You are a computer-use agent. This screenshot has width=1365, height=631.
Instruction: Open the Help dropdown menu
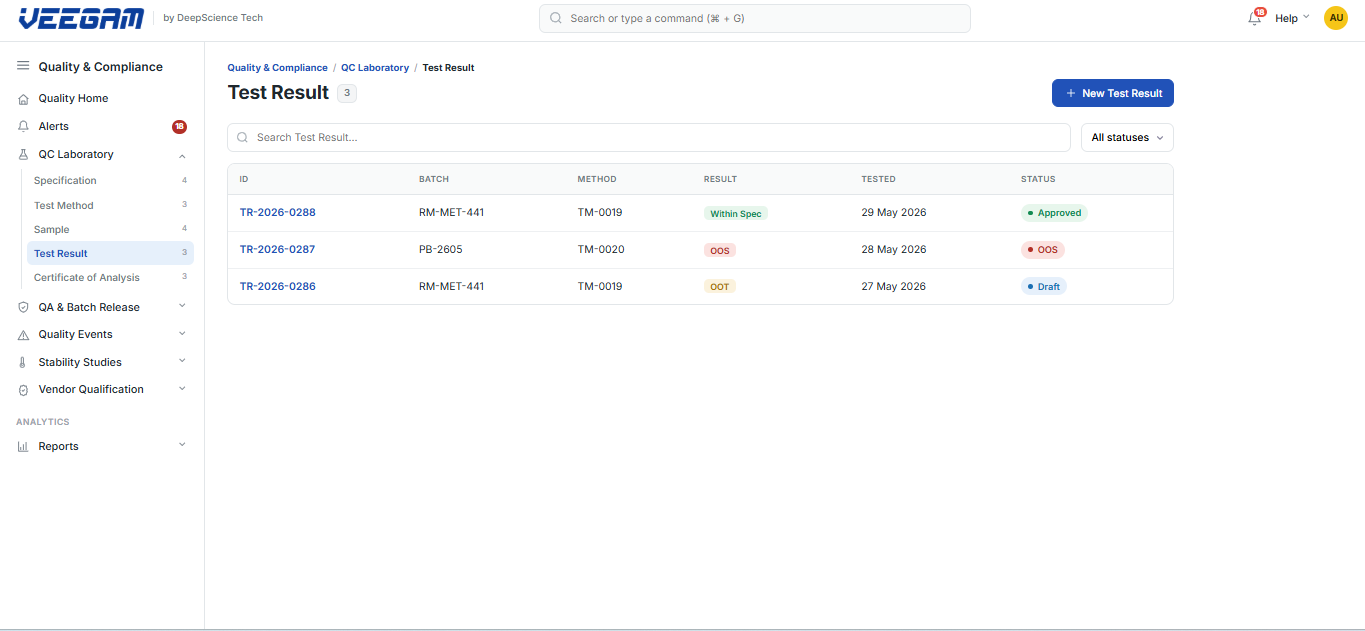click(x=1292, y=18)
